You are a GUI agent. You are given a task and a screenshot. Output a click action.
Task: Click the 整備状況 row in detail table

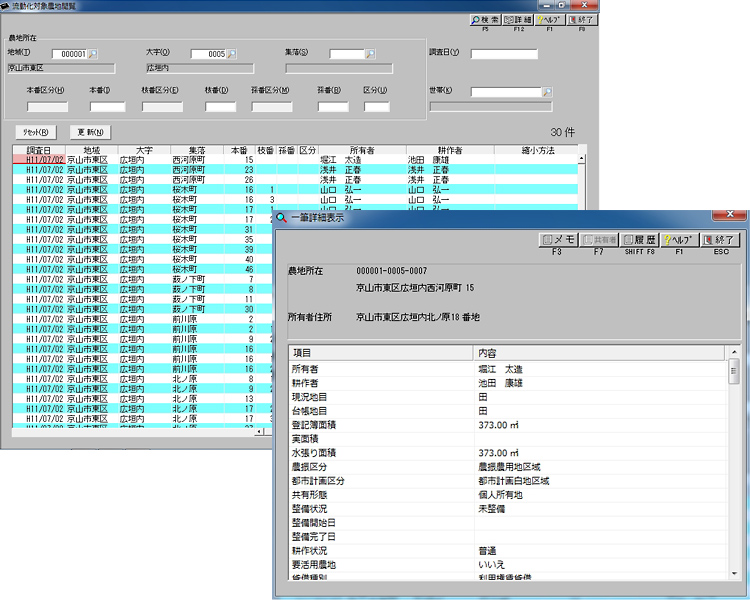(508, 509)
